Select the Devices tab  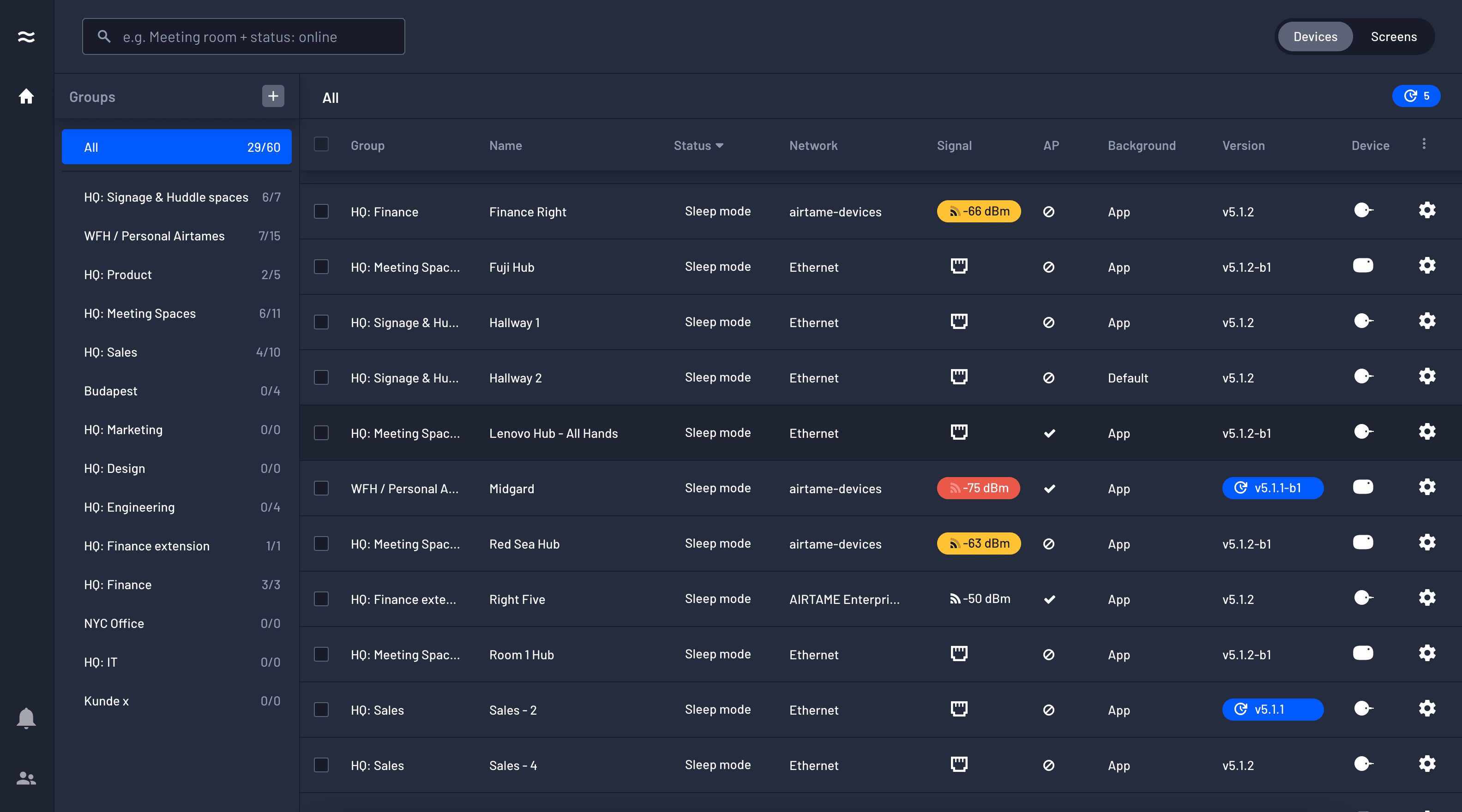click(1315, 36)
